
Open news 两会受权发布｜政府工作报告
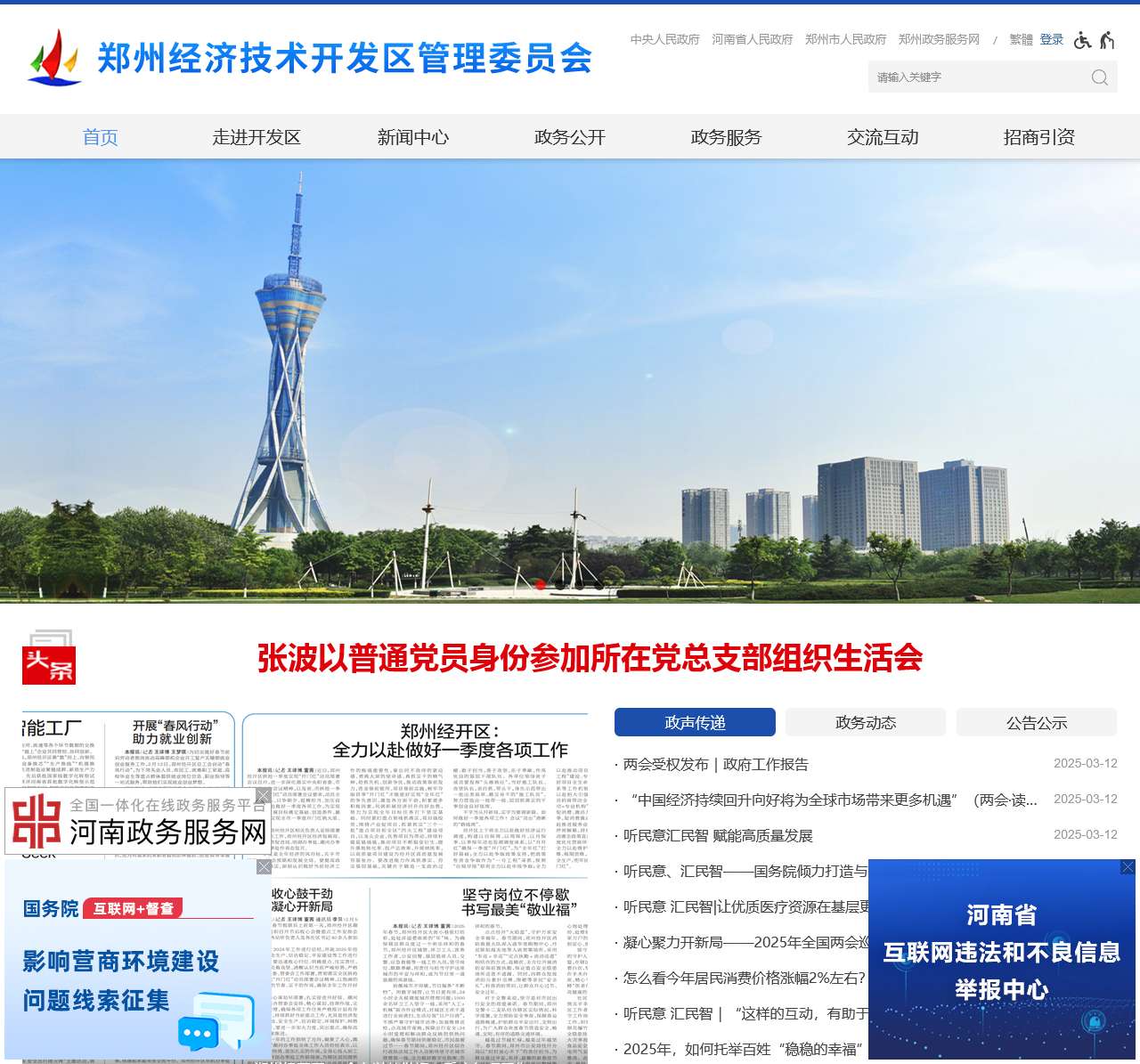tap(716, 764)
